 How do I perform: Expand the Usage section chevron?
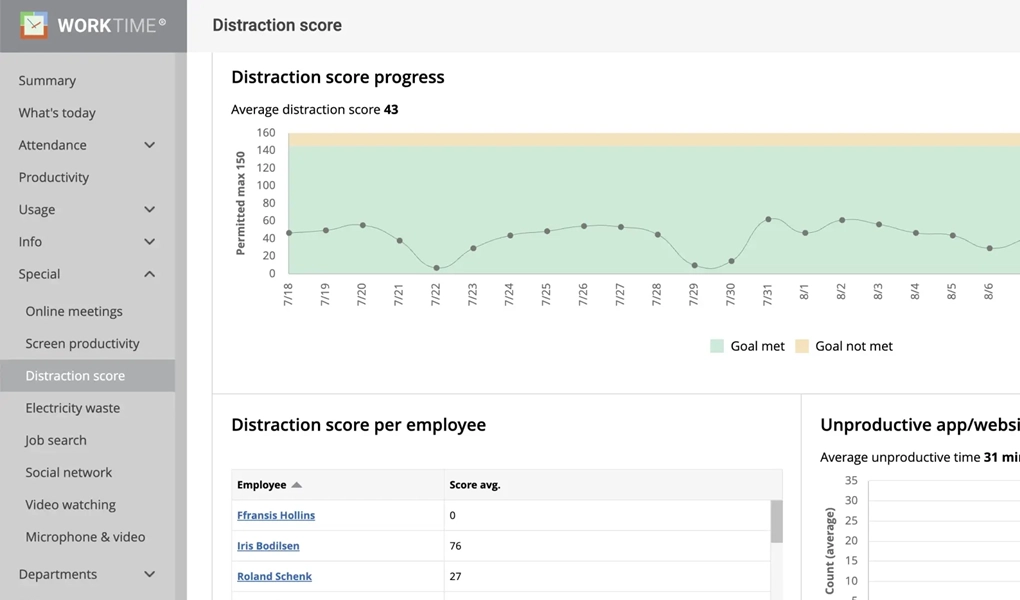149,210
